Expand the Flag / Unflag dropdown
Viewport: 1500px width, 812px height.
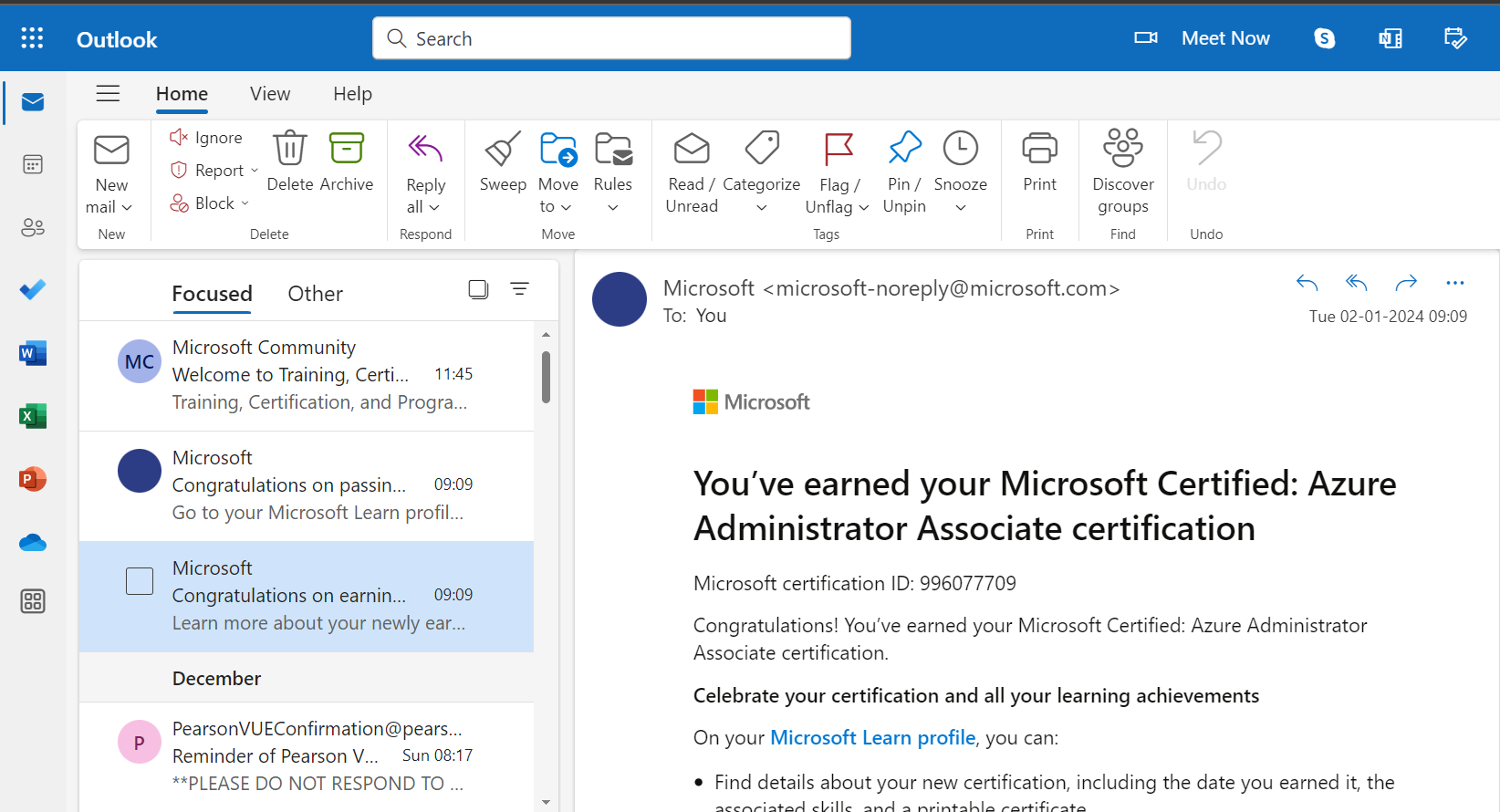point(863,208)
